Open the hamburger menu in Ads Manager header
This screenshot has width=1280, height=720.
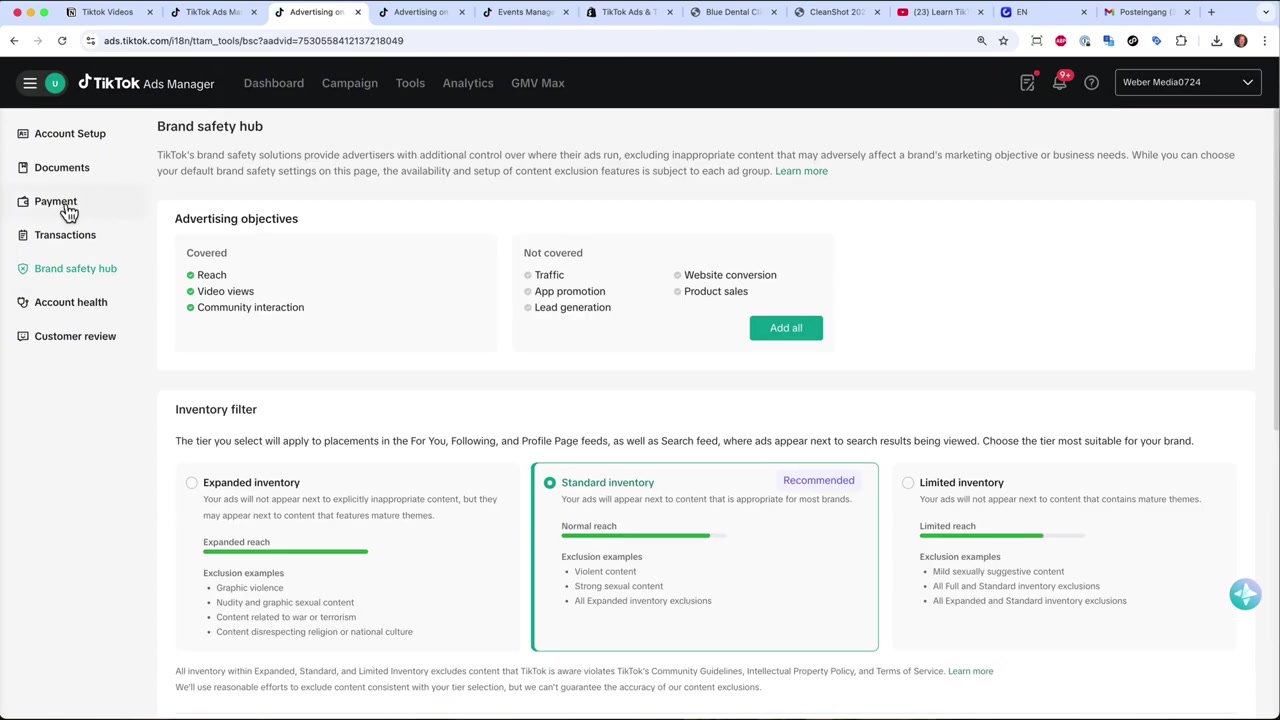pos(30,83)
